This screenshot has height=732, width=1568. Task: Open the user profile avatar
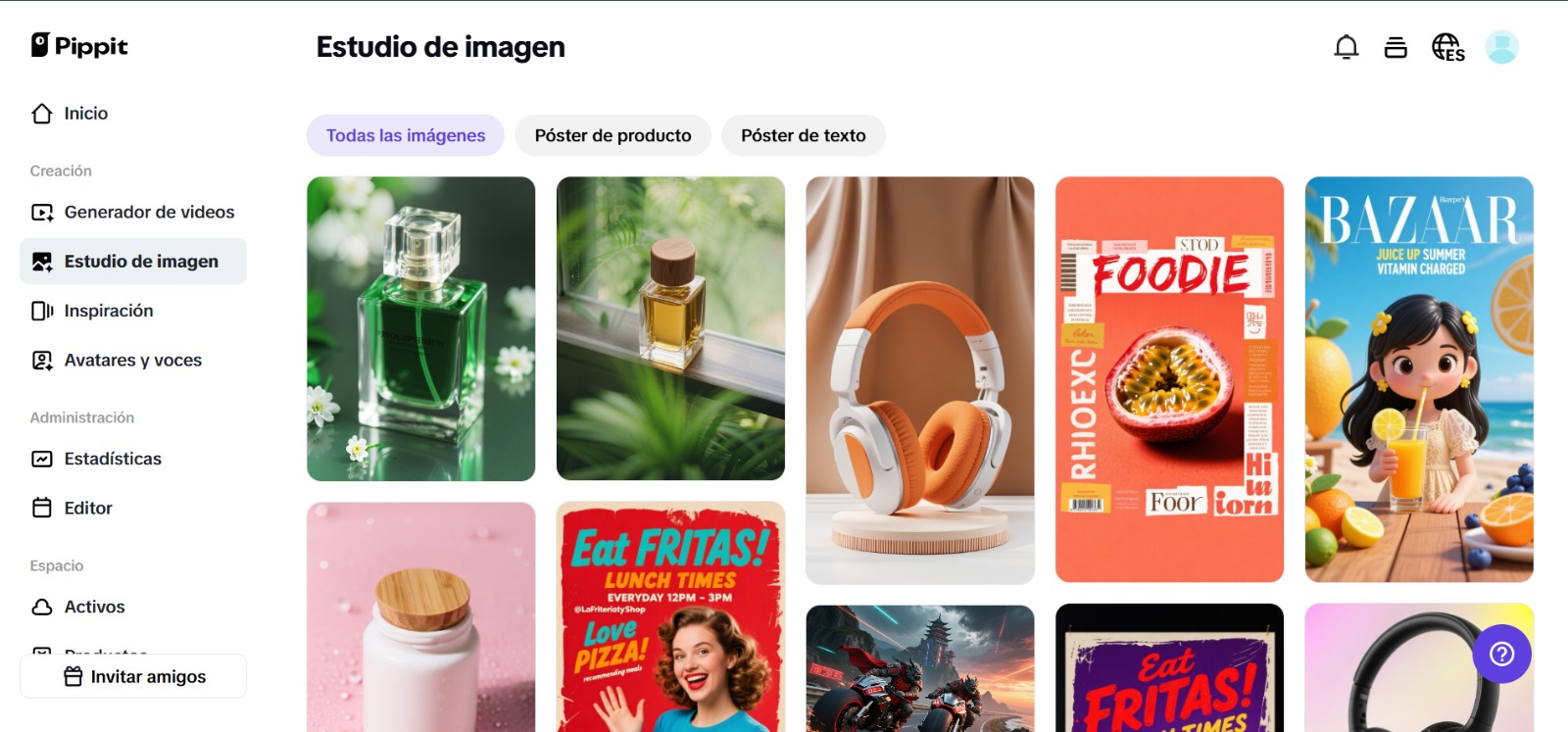pyautogui.click(x=1501, y=47)
